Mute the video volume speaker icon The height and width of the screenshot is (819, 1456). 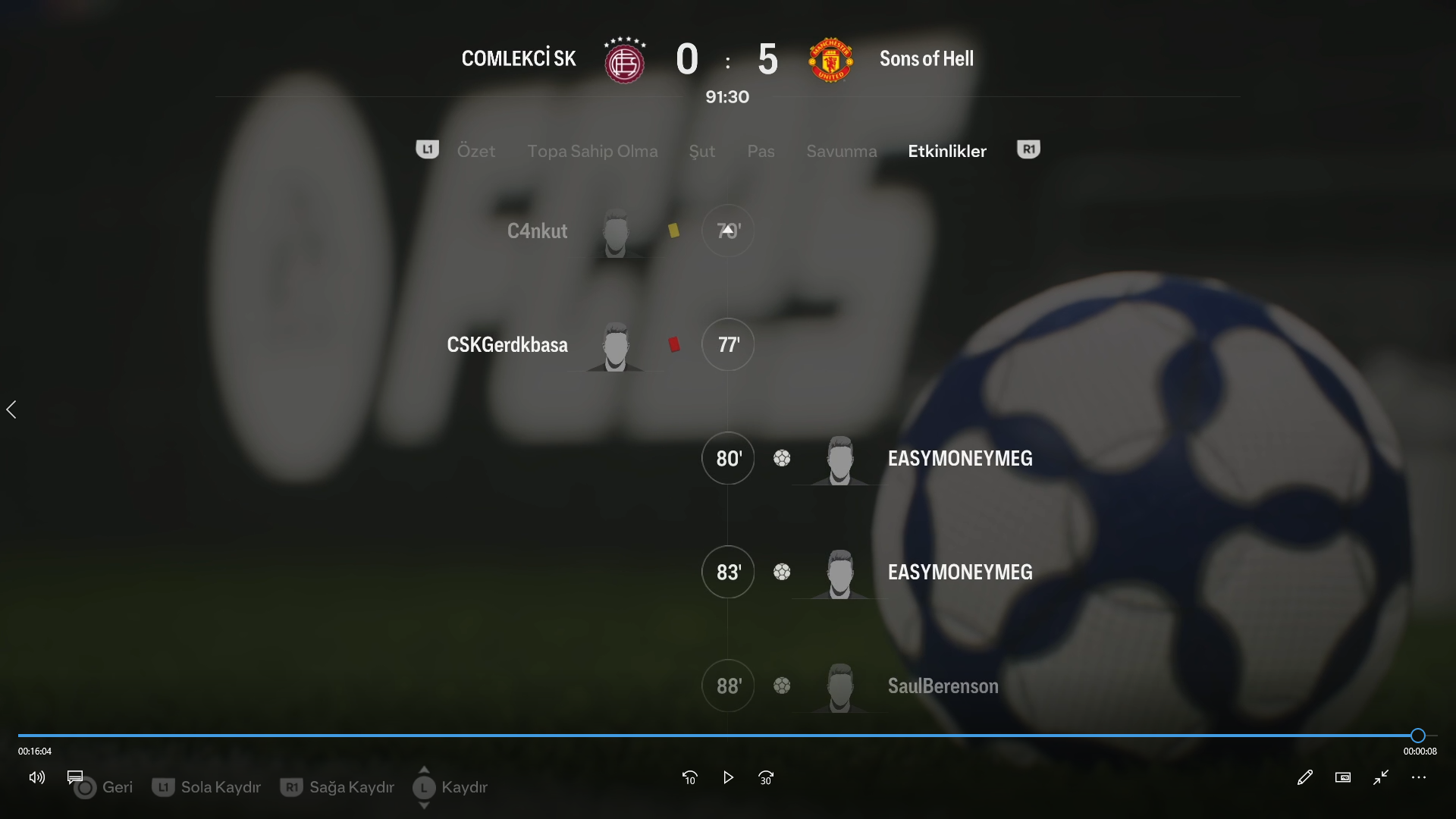click(36, 777)
